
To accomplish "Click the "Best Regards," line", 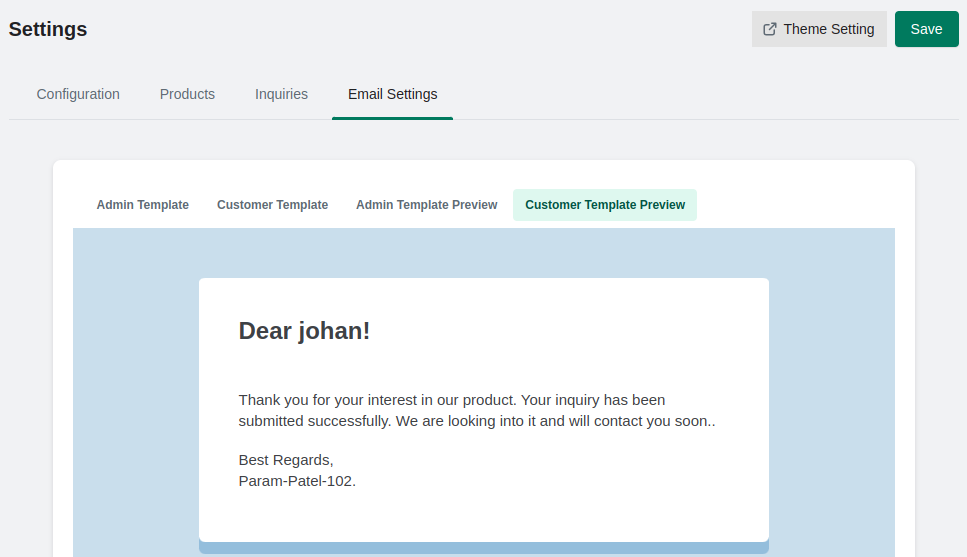I will pos(286,460).
